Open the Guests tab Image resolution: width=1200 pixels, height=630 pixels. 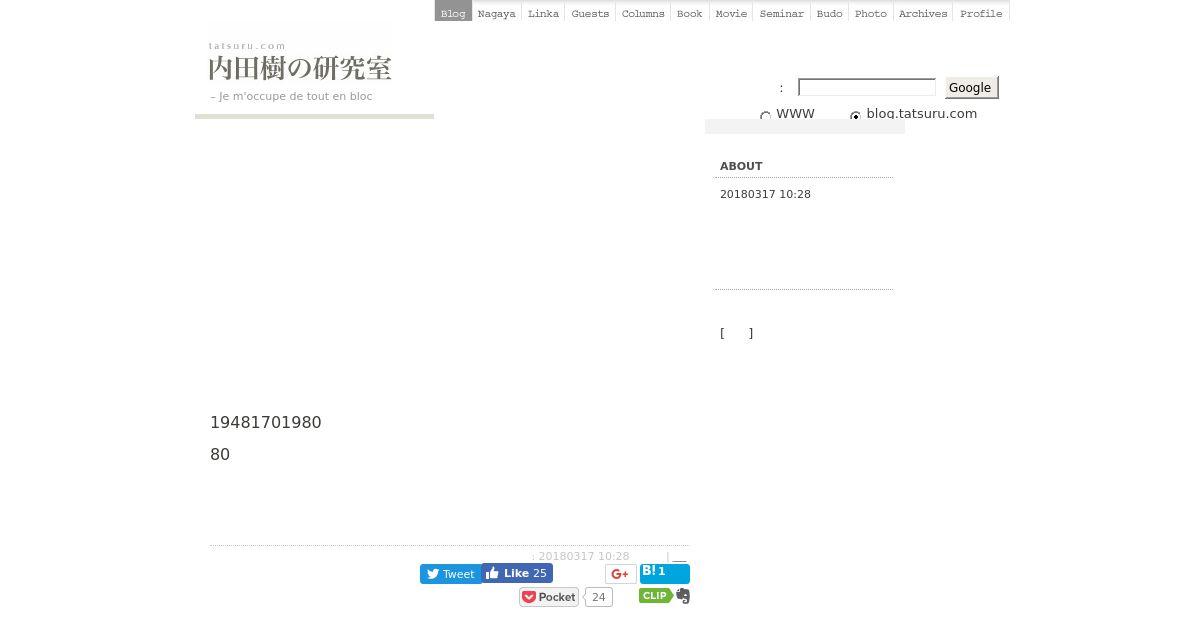tap(590, 12)
